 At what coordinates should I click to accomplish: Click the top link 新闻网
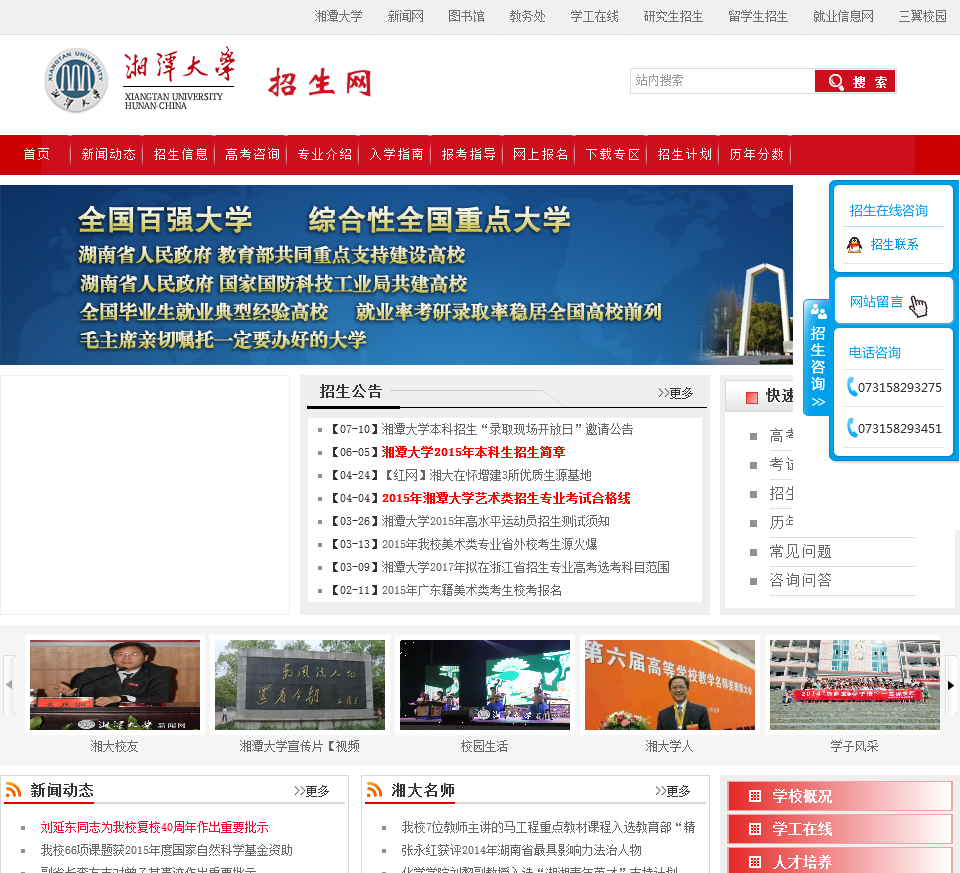405,17
